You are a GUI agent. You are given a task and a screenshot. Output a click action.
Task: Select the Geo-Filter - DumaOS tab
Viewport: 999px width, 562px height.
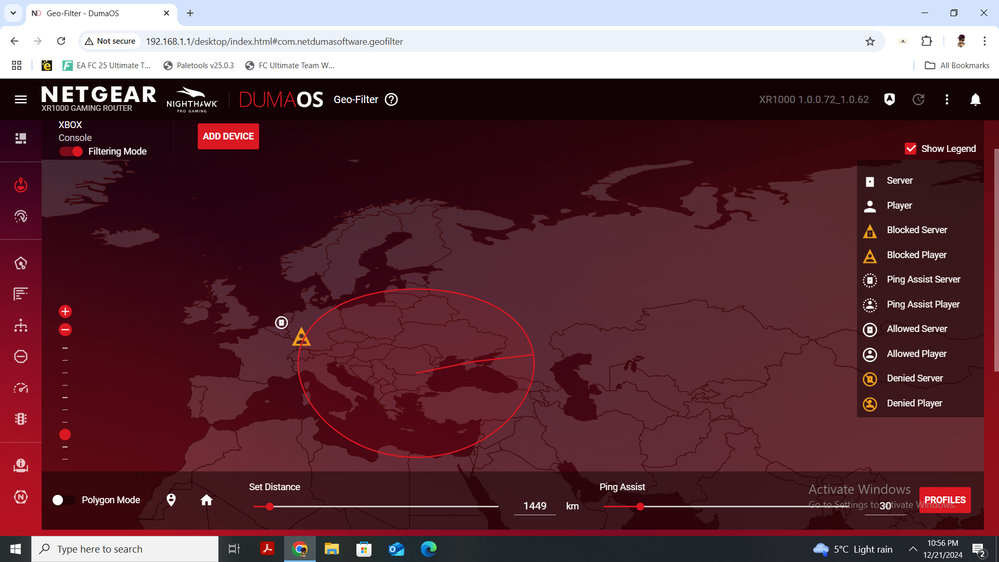(101, 13)
